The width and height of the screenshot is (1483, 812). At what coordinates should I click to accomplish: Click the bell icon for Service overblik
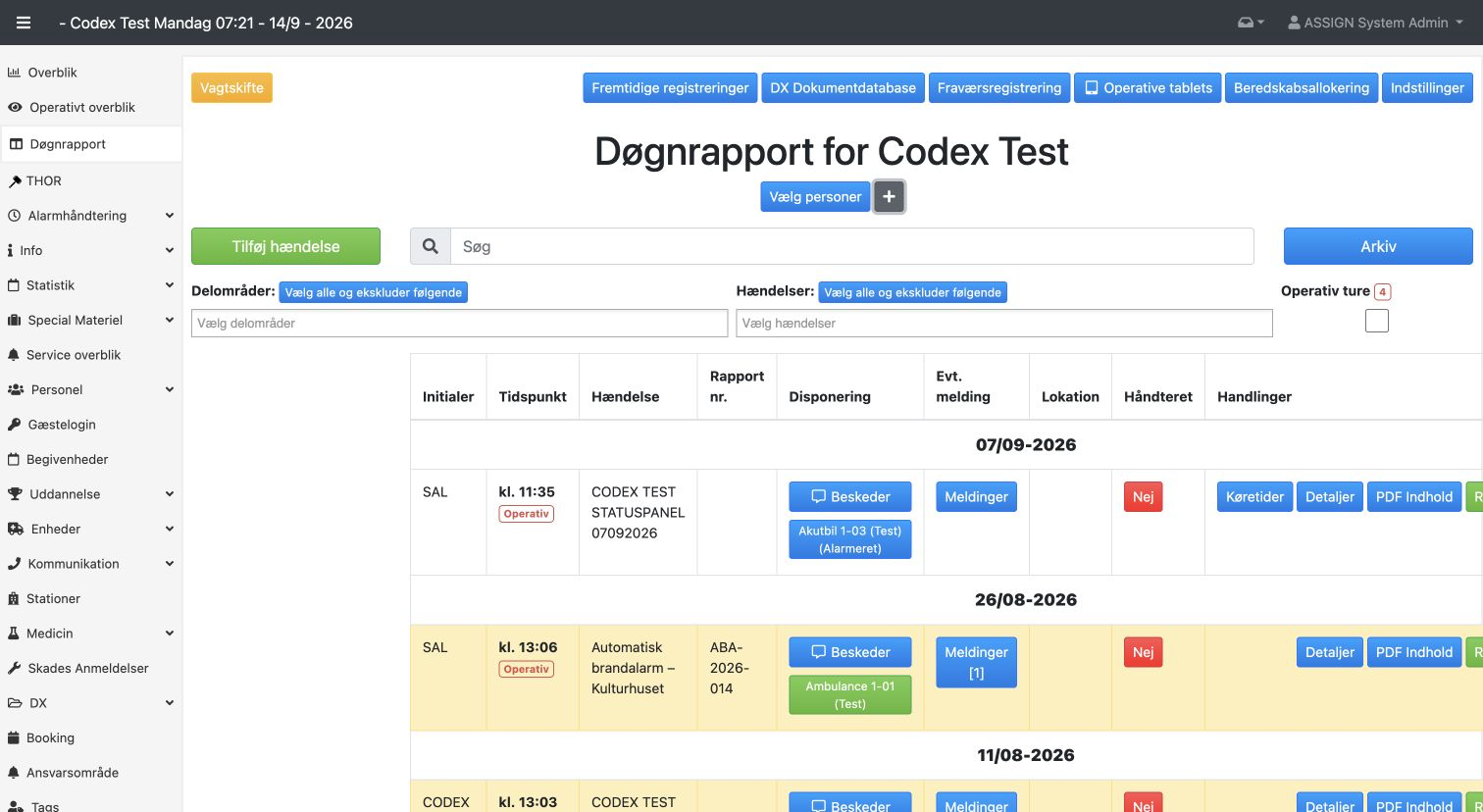[x=14, y=355]
